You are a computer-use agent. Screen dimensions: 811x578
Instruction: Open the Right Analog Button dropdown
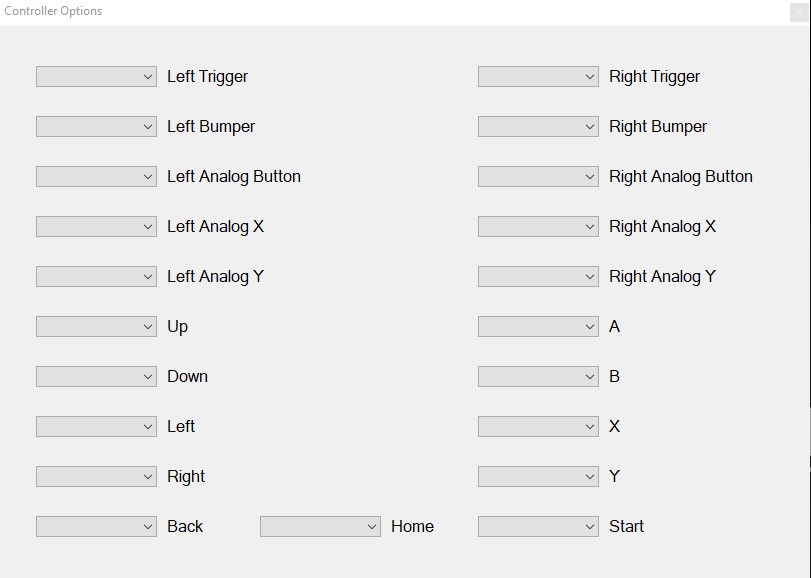tap(538, 176)
